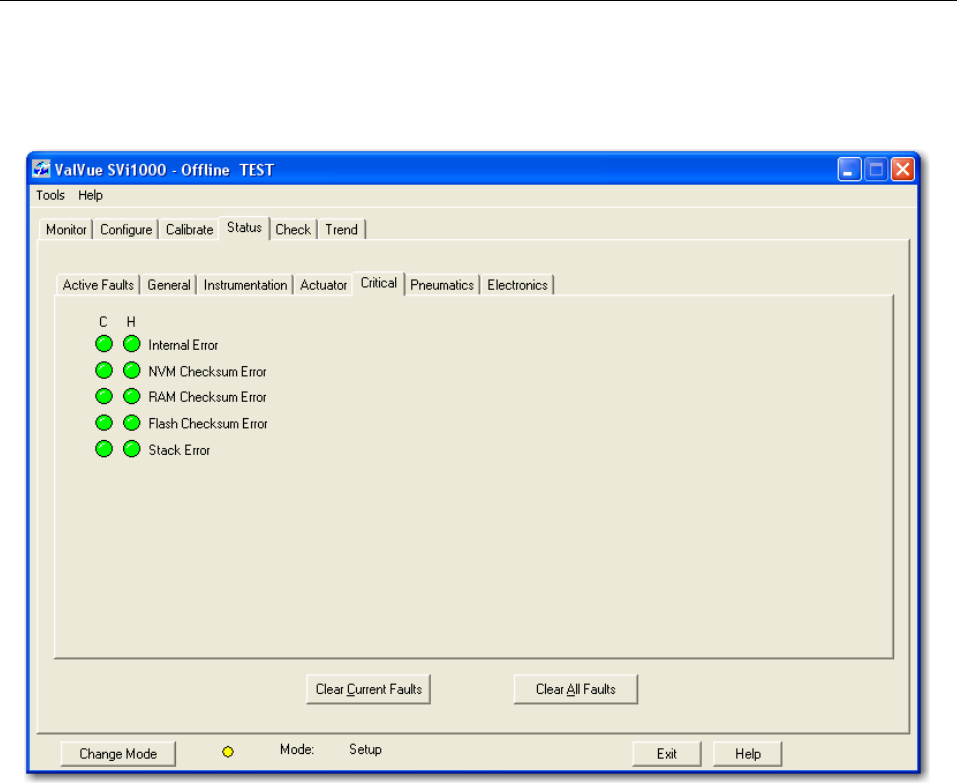Switch to the Monitor tab
The height and width of the screenshot is (783, 957).
(66, 229)
